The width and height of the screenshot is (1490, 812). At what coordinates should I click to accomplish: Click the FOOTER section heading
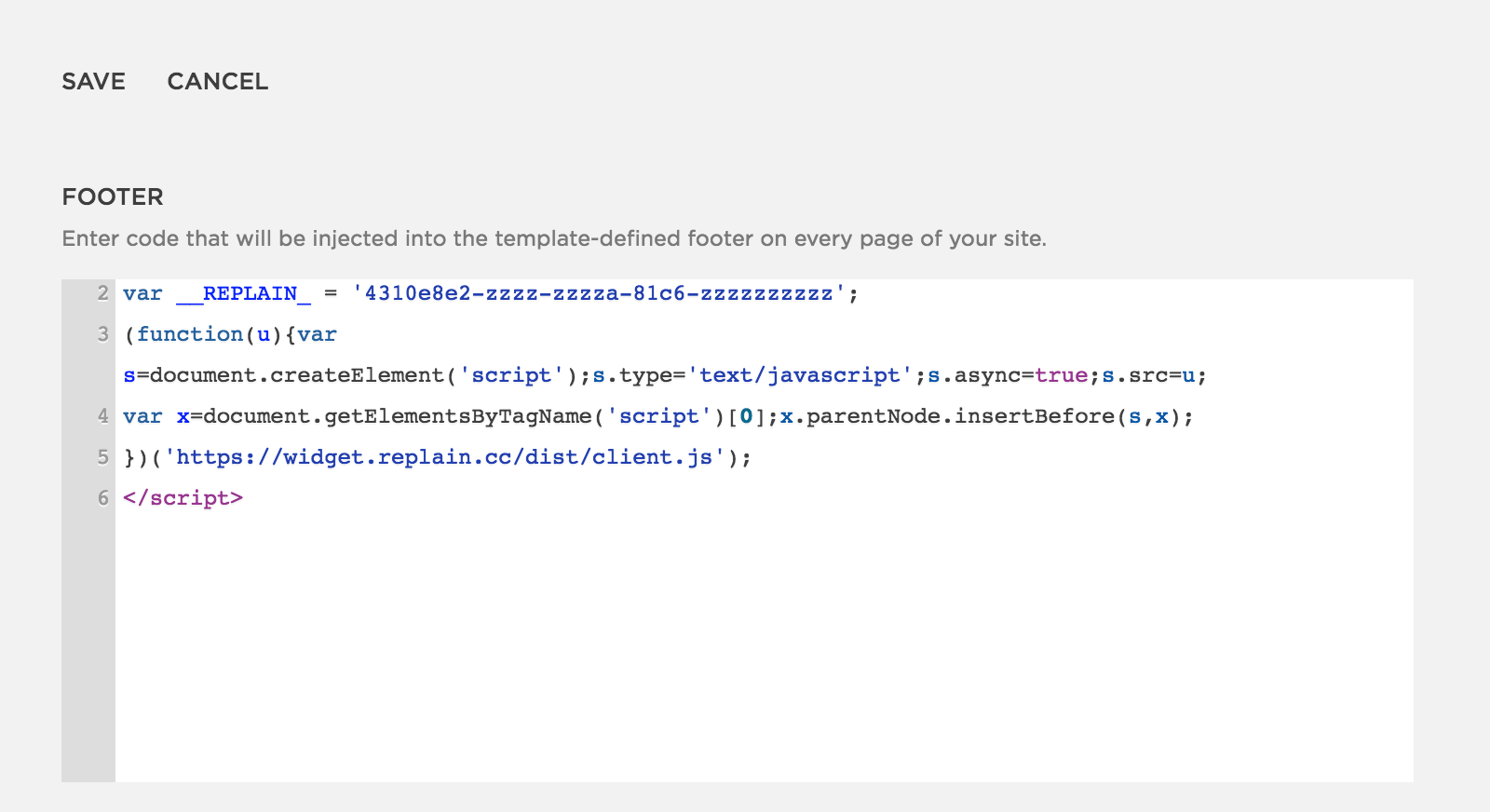coord(113,197)
